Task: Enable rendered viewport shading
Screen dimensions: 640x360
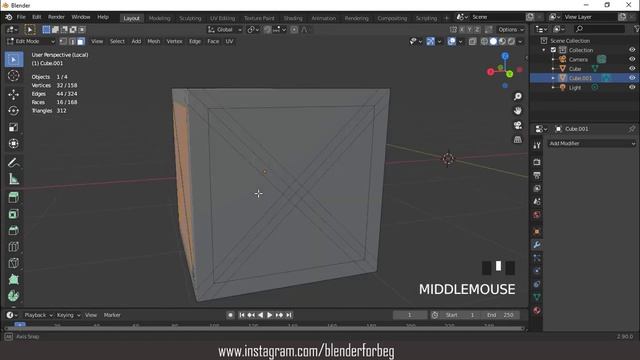Action: tap(511, 41)
